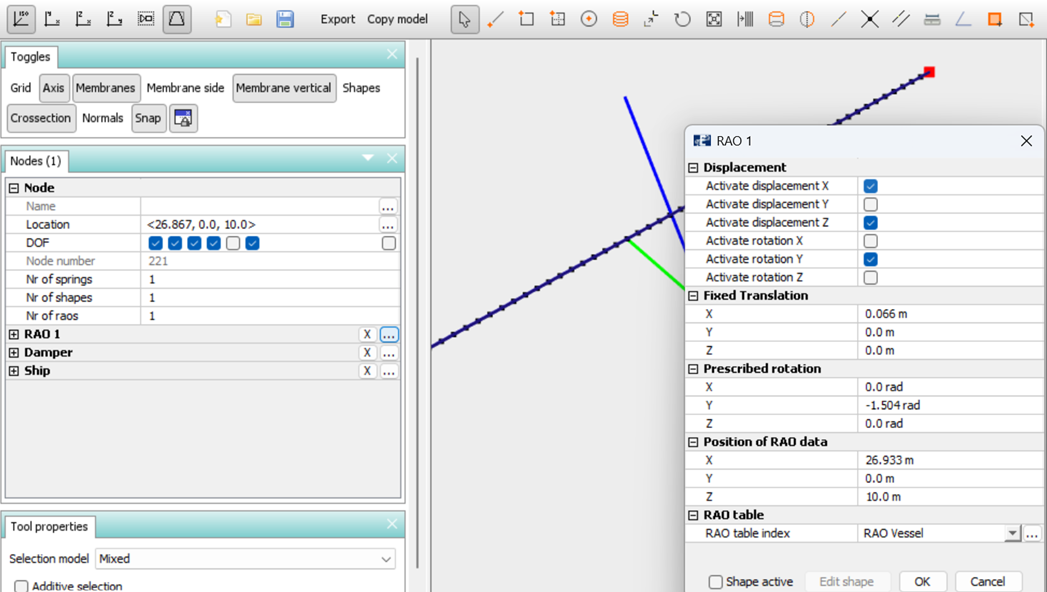Screen dimensions: 1047x592
Task: Check Activate rotation X
Action: click(x=870, y=241)
